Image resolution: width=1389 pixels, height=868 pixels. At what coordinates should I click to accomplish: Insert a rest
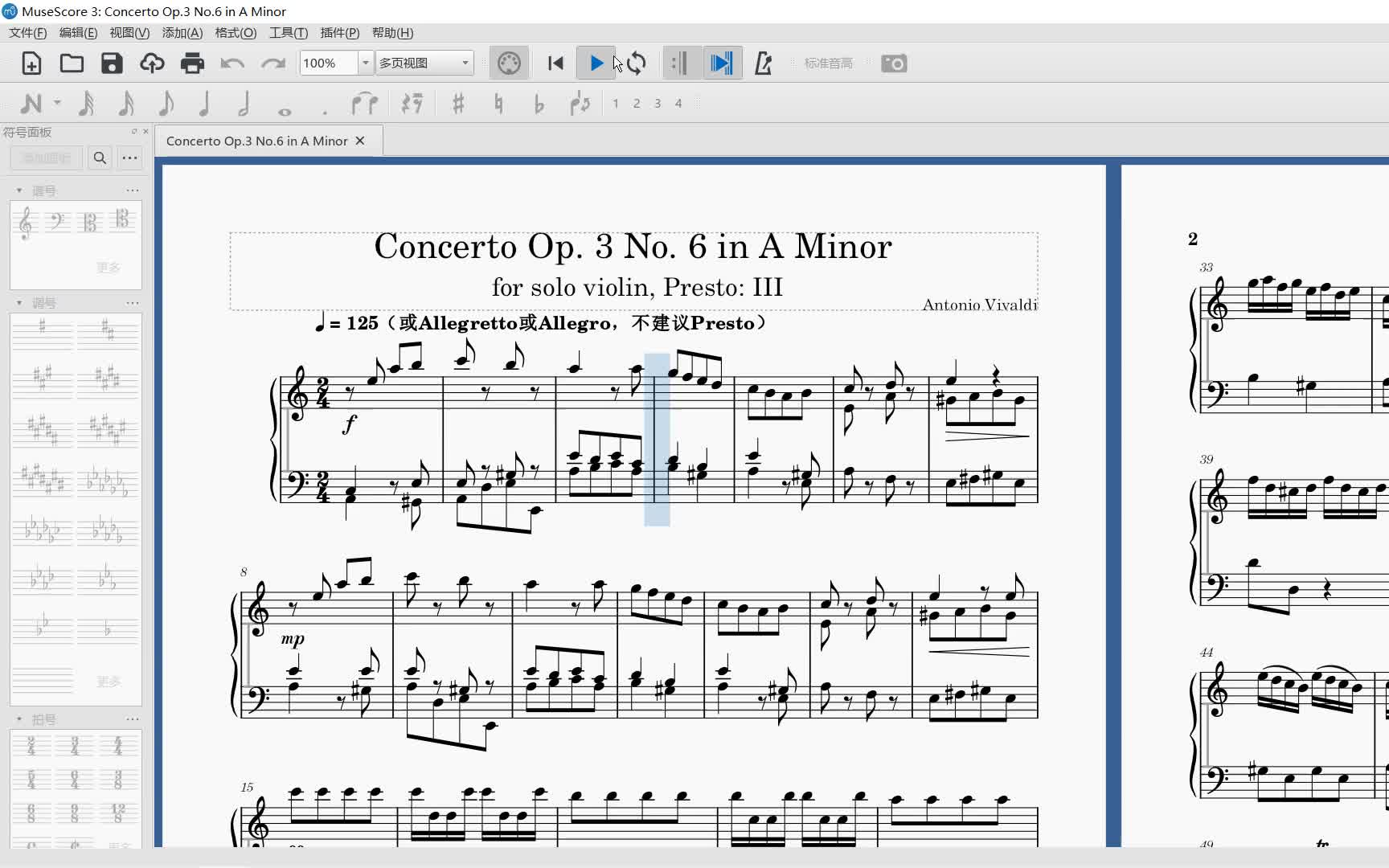412,103
